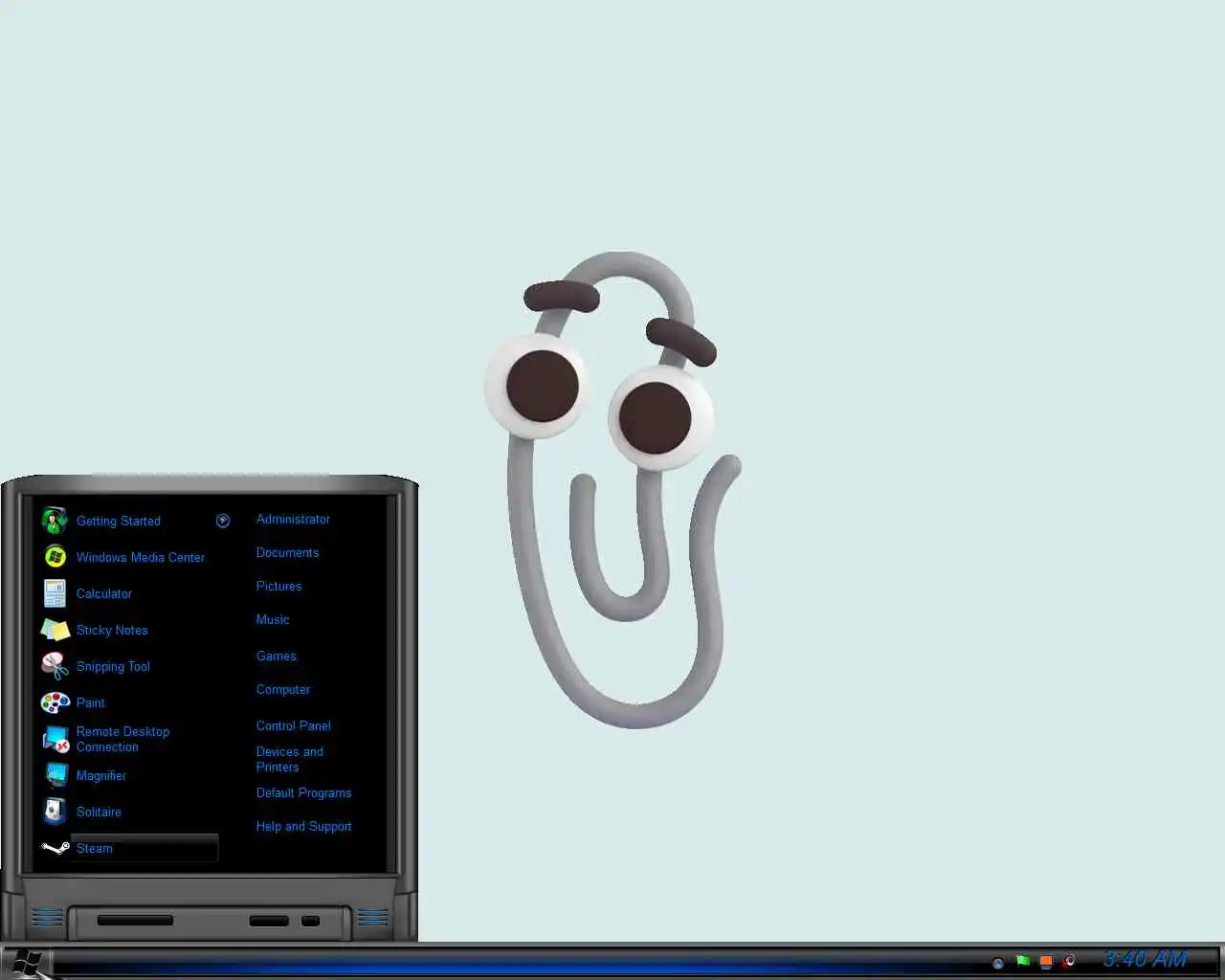Open Remote Desktop Connection icon

(56, 739)
